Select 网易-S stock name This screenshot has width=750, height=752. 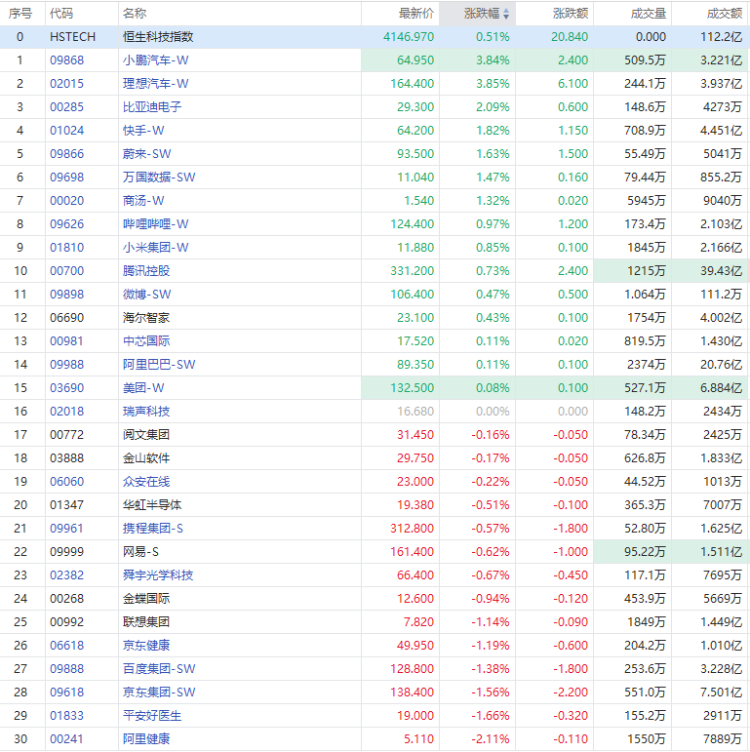141,552
